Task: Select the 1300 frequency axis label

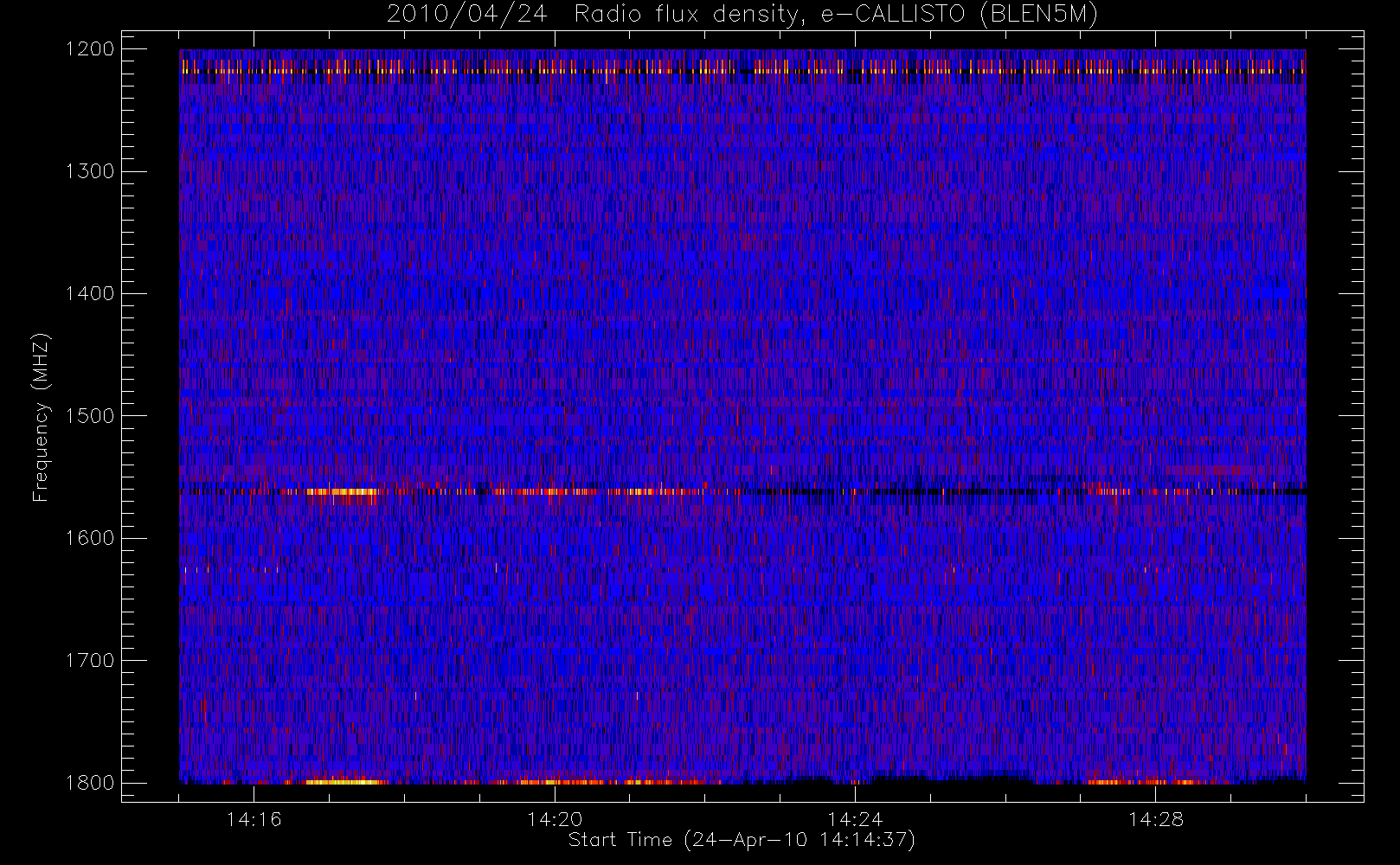Action: 90,171
